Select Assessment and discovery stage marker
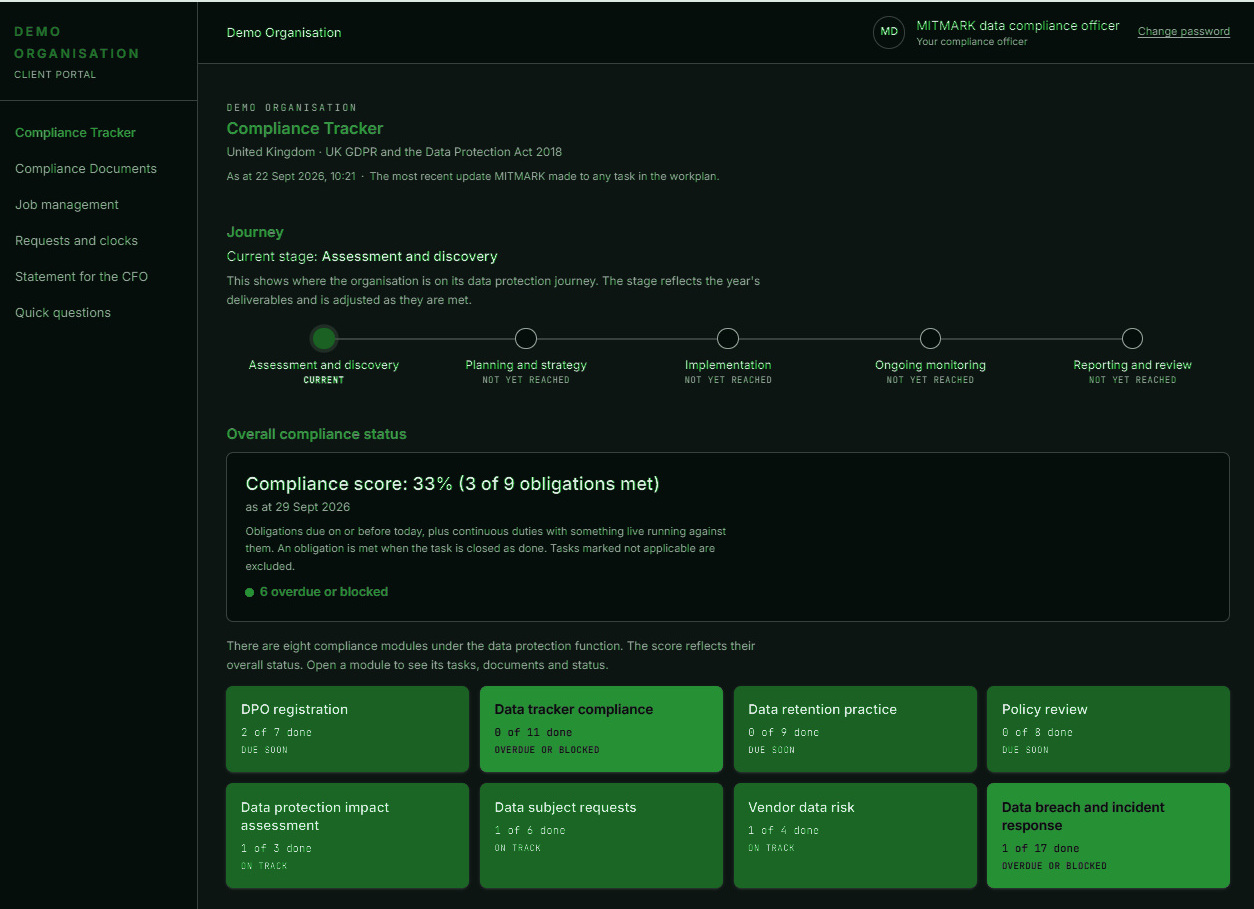Screen dimensions: 1254x909 point(323,338)
